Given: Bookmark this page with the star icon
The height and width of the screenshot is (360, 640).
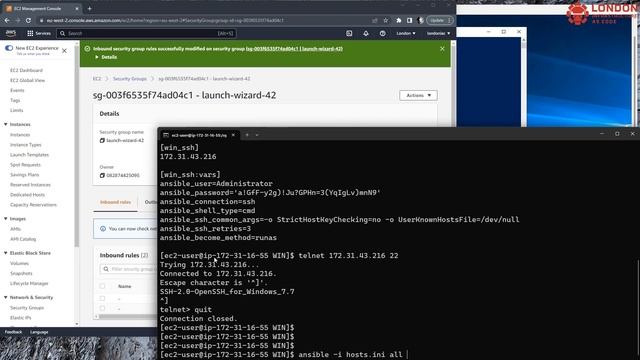Looking at the screenshot, I should (x=385, y=20).
